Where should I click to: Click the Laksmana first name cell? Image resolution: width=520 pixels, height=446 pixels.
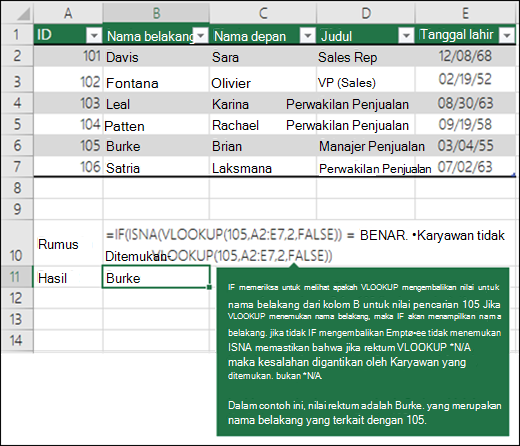(263, 167)
